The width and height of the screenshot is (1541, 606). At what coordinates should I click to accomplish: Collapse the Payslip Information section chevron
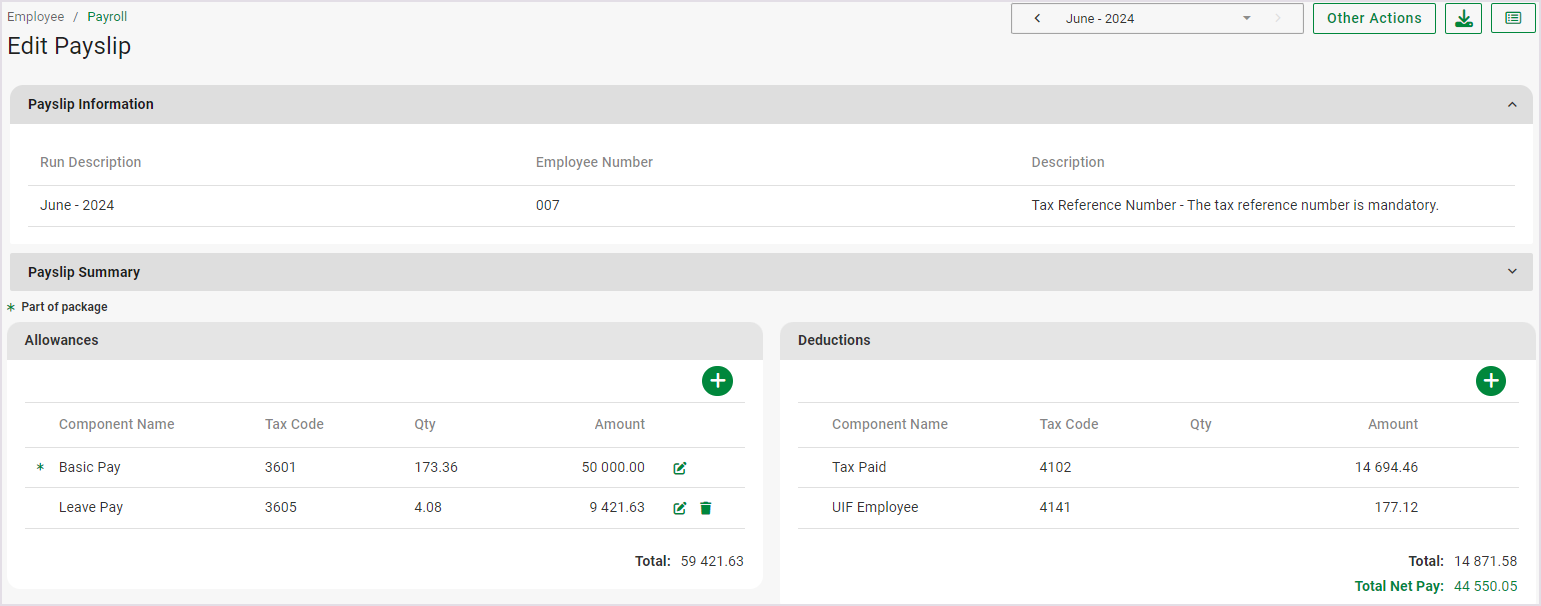tap(1512, 105)
